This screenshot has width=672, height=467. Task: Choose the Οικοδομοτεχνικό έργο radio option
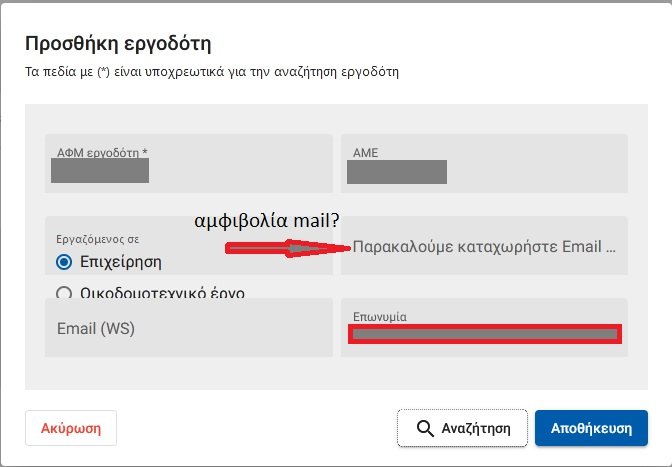click(x=64, y=294)
